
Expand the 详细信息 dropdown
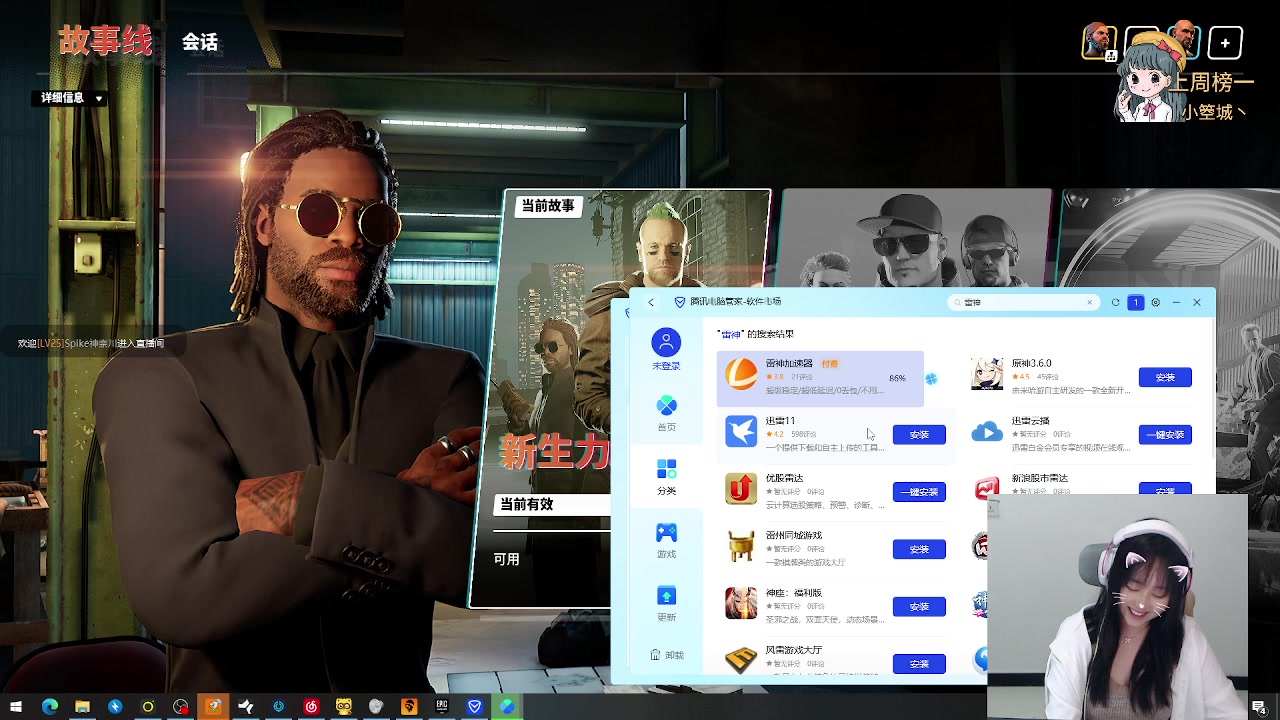point(72,98)
